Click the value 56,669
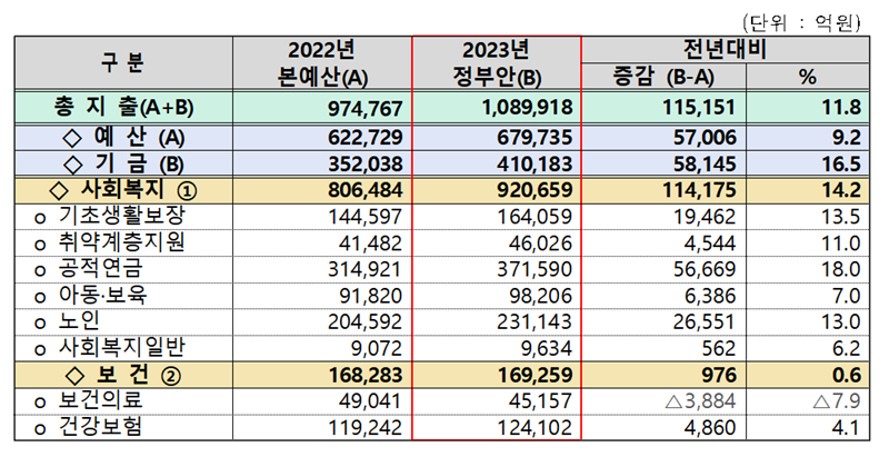The height and width of the screenshot is (457, 889). 705,269
